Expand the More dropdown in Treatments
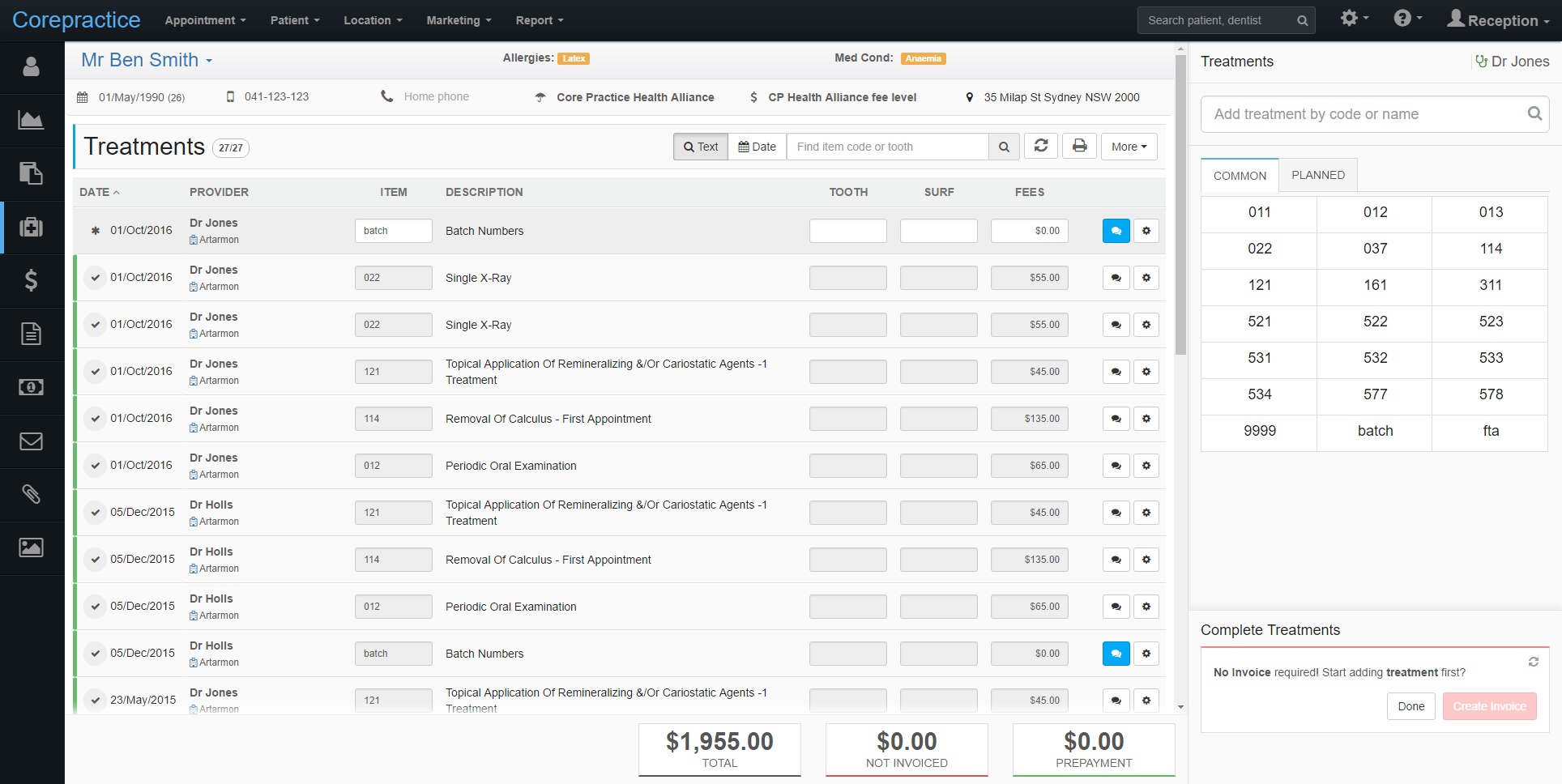The height and width of the screenshot is (784, 1562). click(x=1129, y=147)
